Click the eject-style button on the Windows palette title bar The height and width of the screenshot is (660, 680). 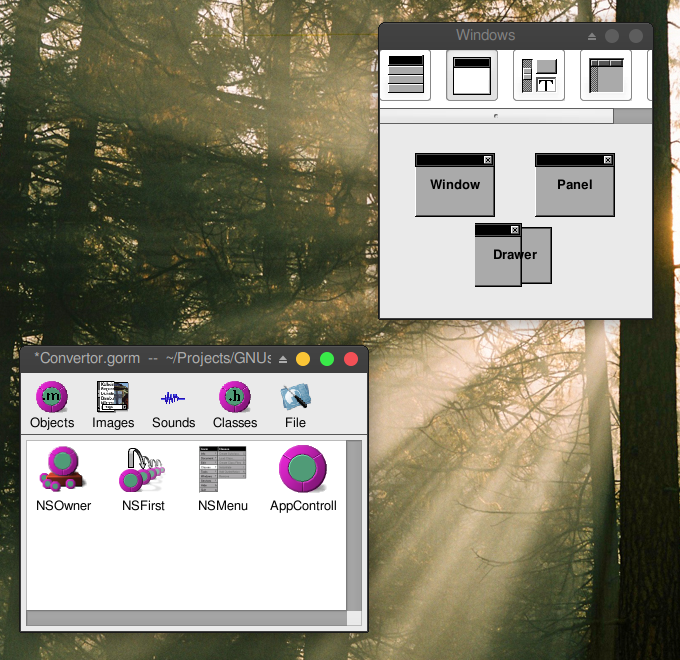(591, 36)
